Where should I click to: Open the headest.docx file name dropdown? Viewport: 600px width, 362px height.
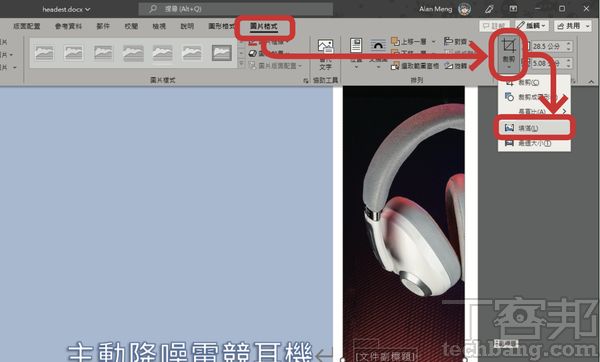66,9
